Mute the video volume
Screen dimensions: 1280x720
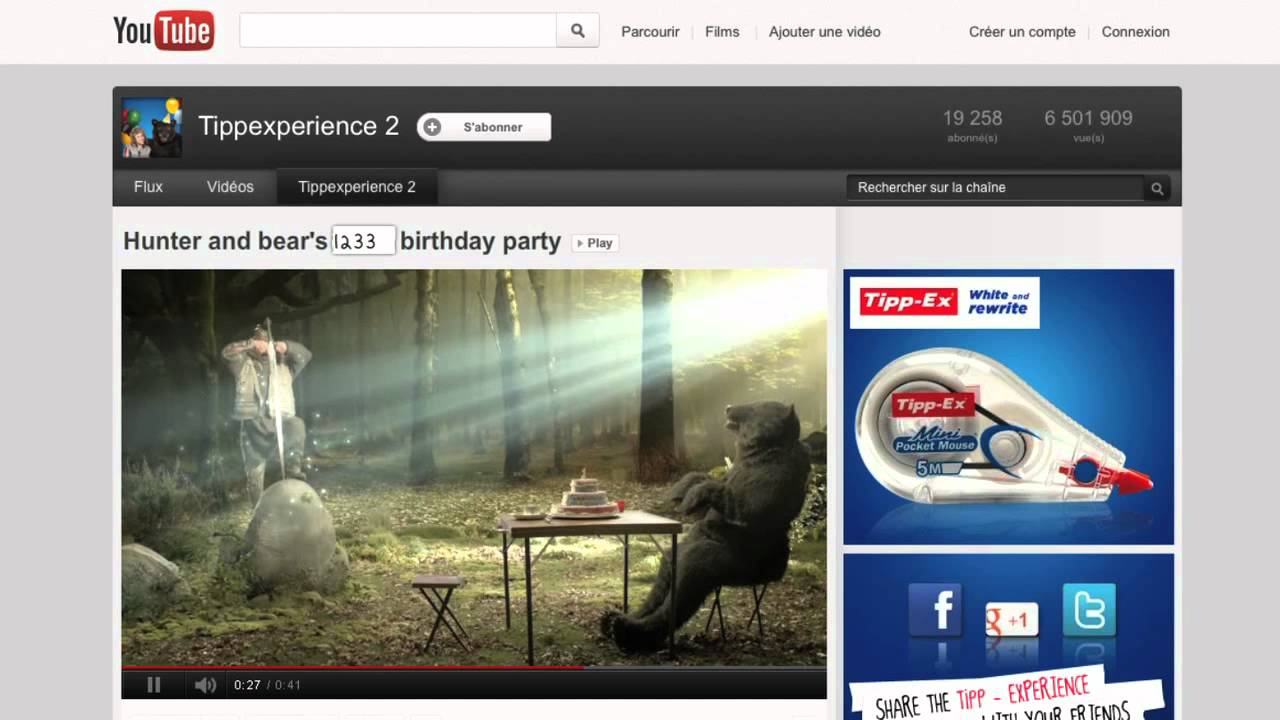tap(205, 685)
